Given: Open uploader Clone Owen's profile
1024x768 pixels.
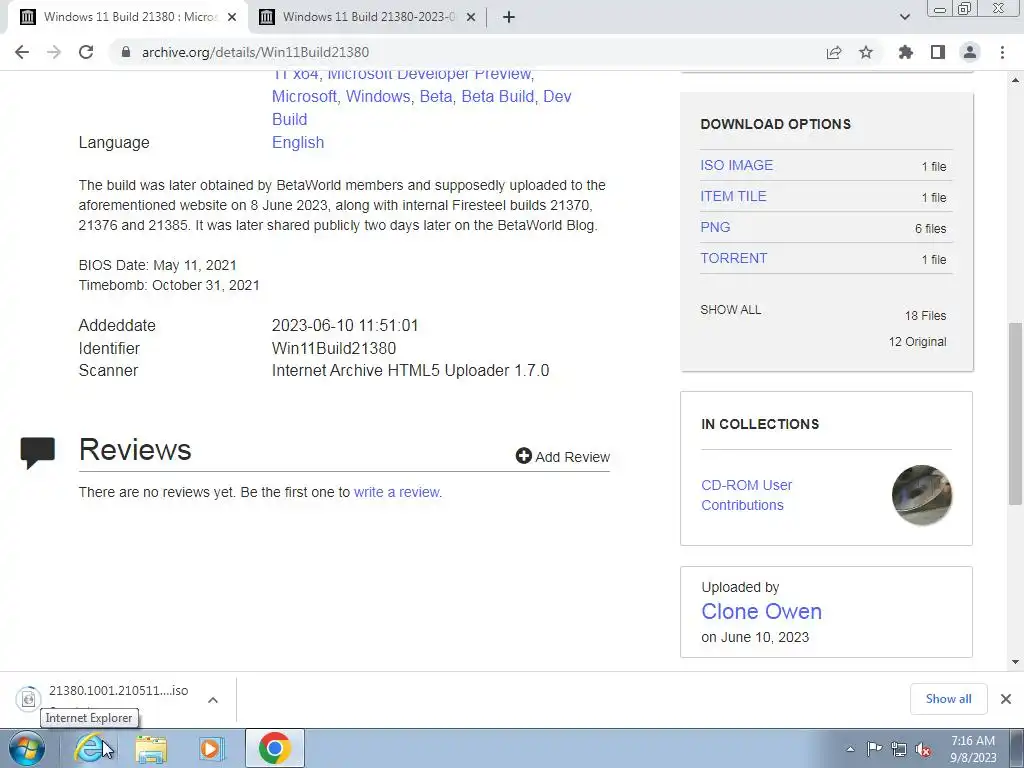Looking at the screenshot, I should [x=761, y=611].
